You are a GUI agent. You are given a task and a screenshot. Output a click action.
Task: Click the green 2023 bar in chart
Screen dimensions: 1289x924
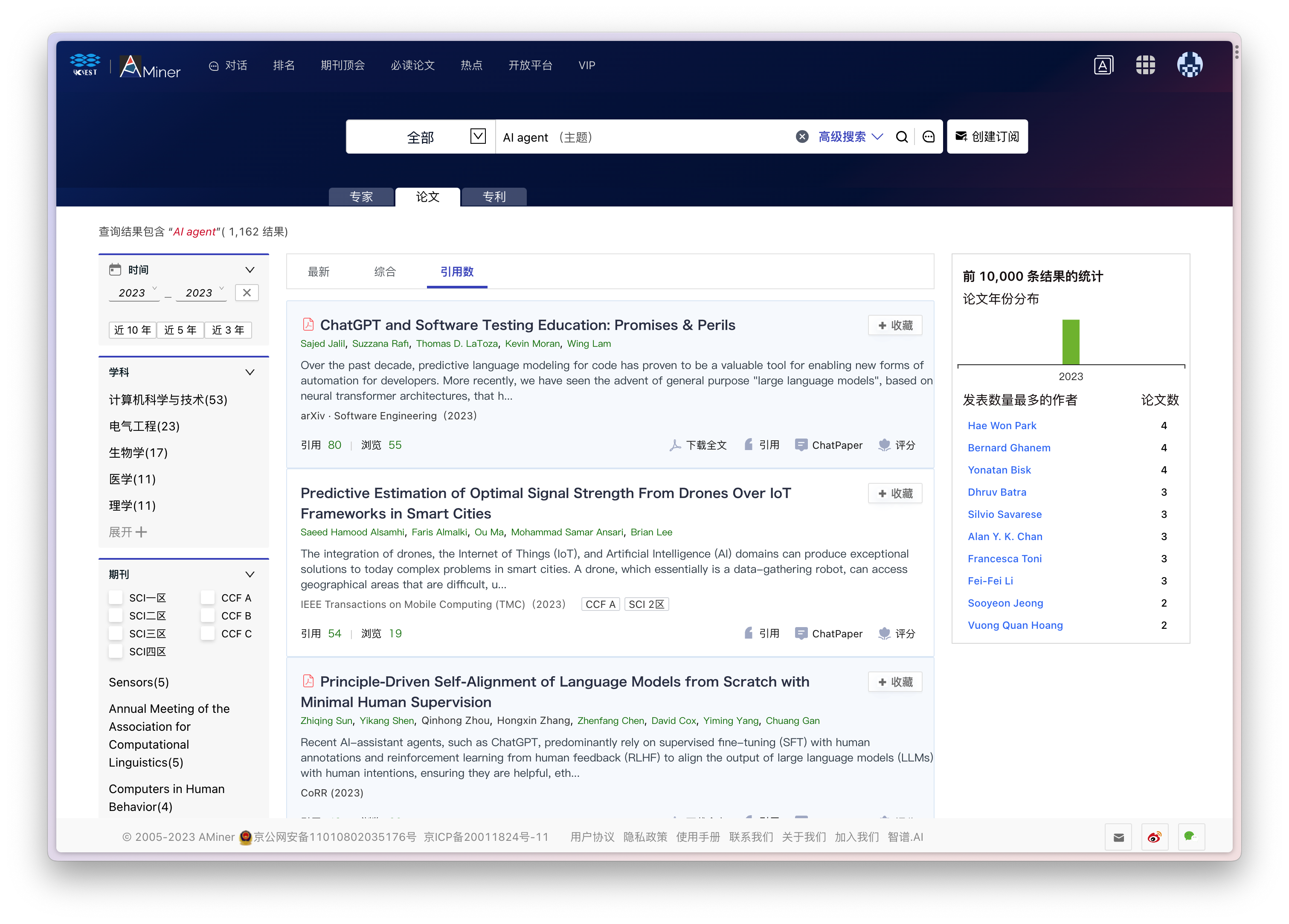click(1071, 342)
